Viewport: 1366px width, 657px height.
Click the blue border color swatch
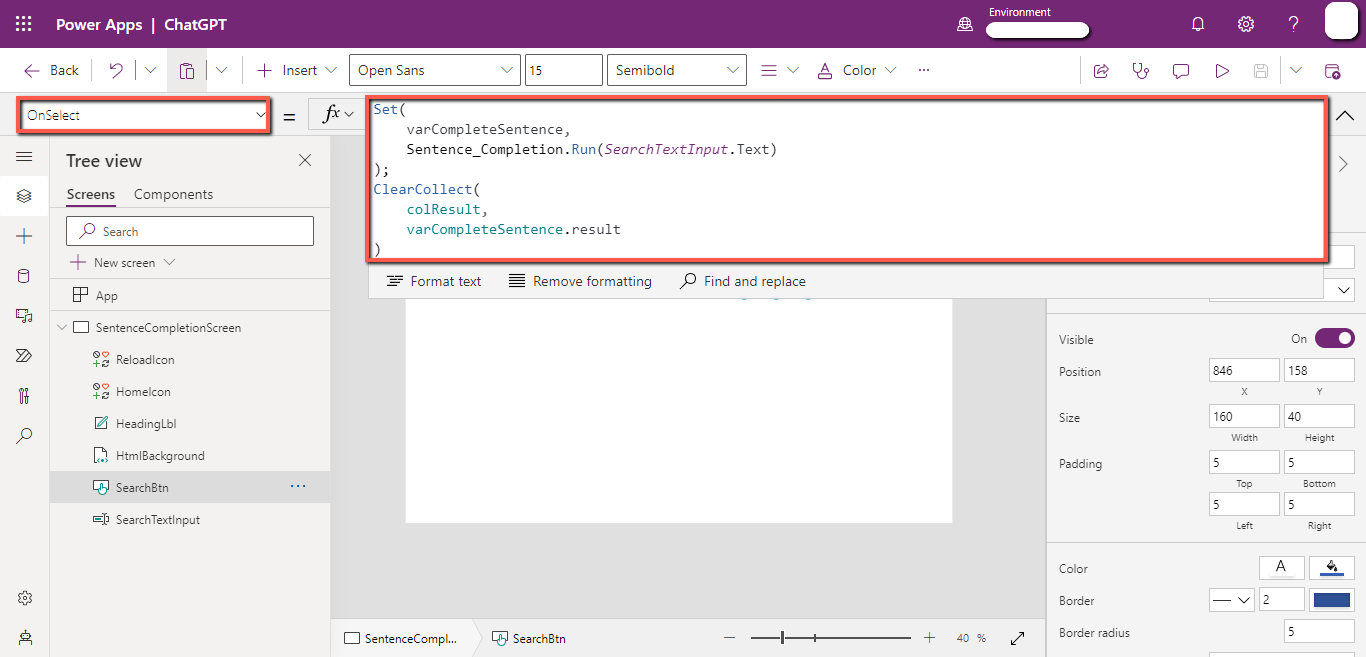pyautogui.click(x=1331, y=598)
